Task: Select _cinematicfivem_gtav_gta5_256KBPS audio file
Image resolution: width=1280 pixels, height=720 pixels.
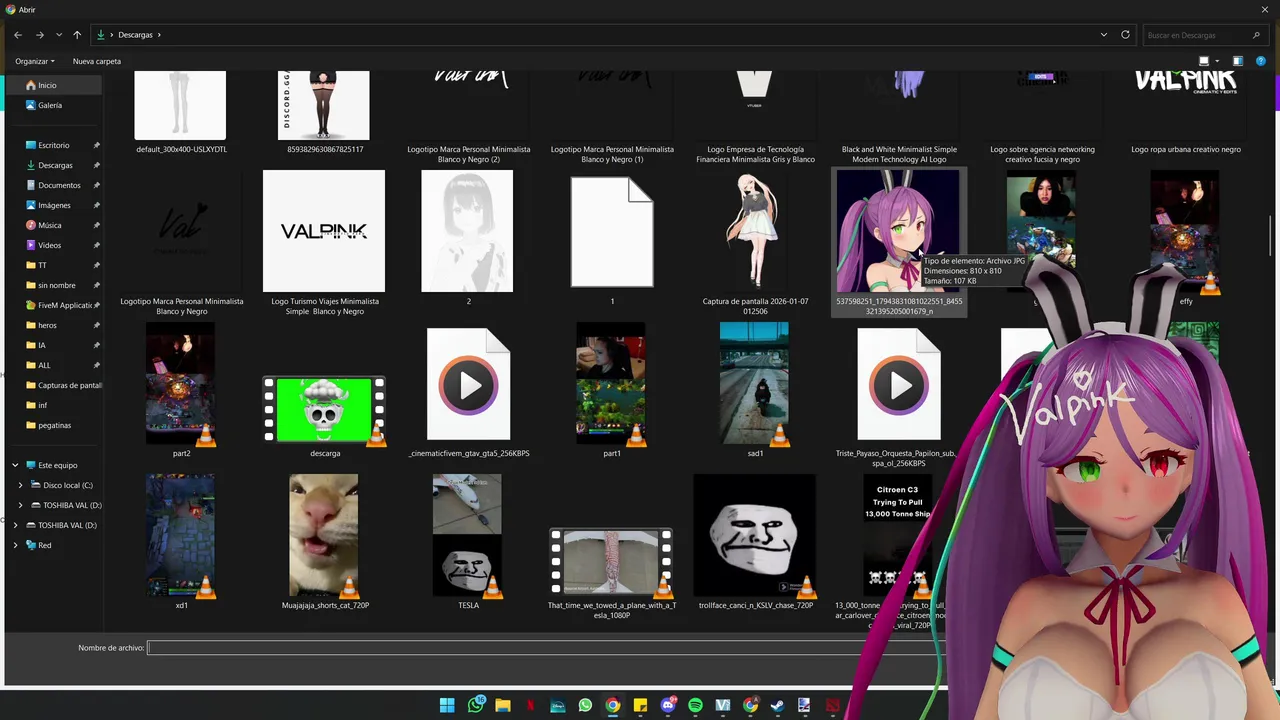Action: coord(468,385)
